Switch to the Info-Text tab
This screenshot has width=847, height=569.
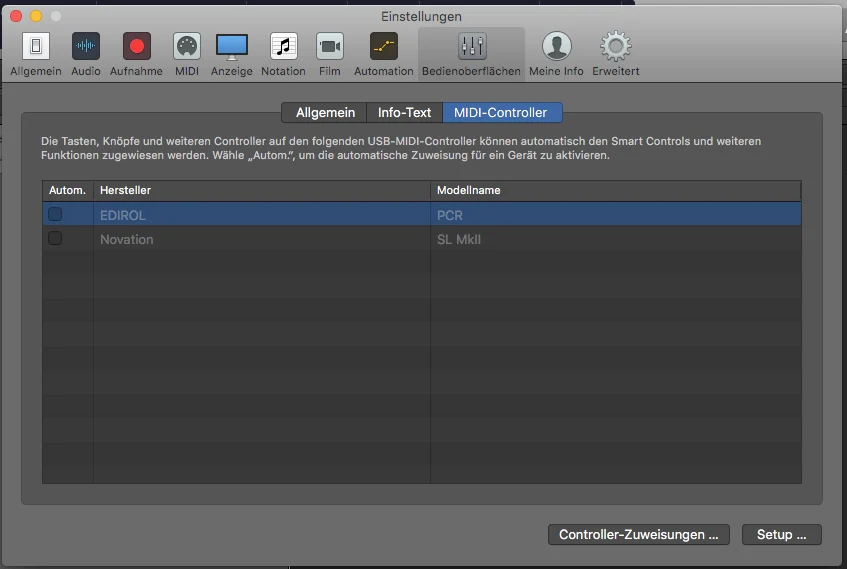[405, 112]
